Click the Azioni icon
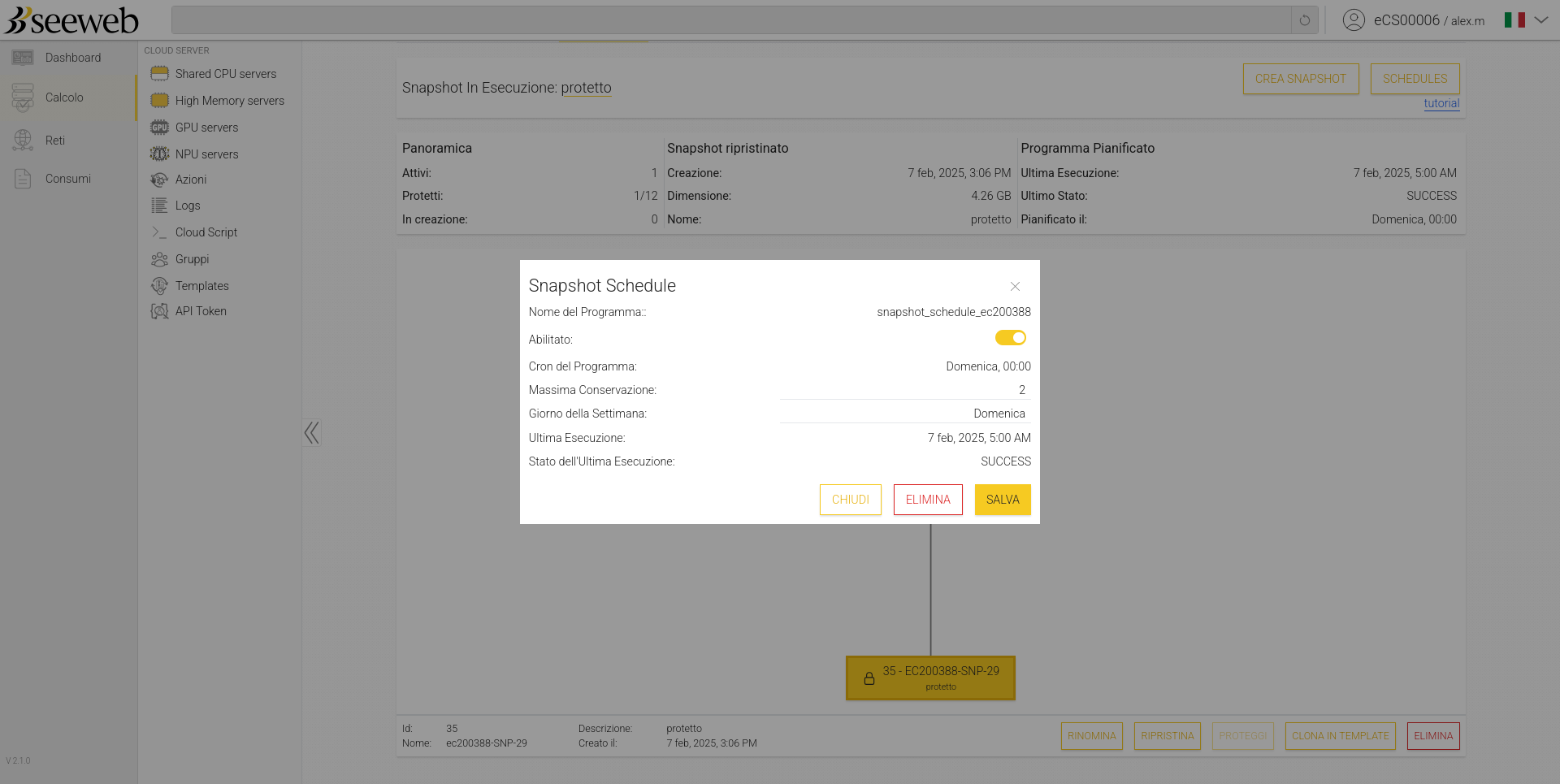 [159, 180]
